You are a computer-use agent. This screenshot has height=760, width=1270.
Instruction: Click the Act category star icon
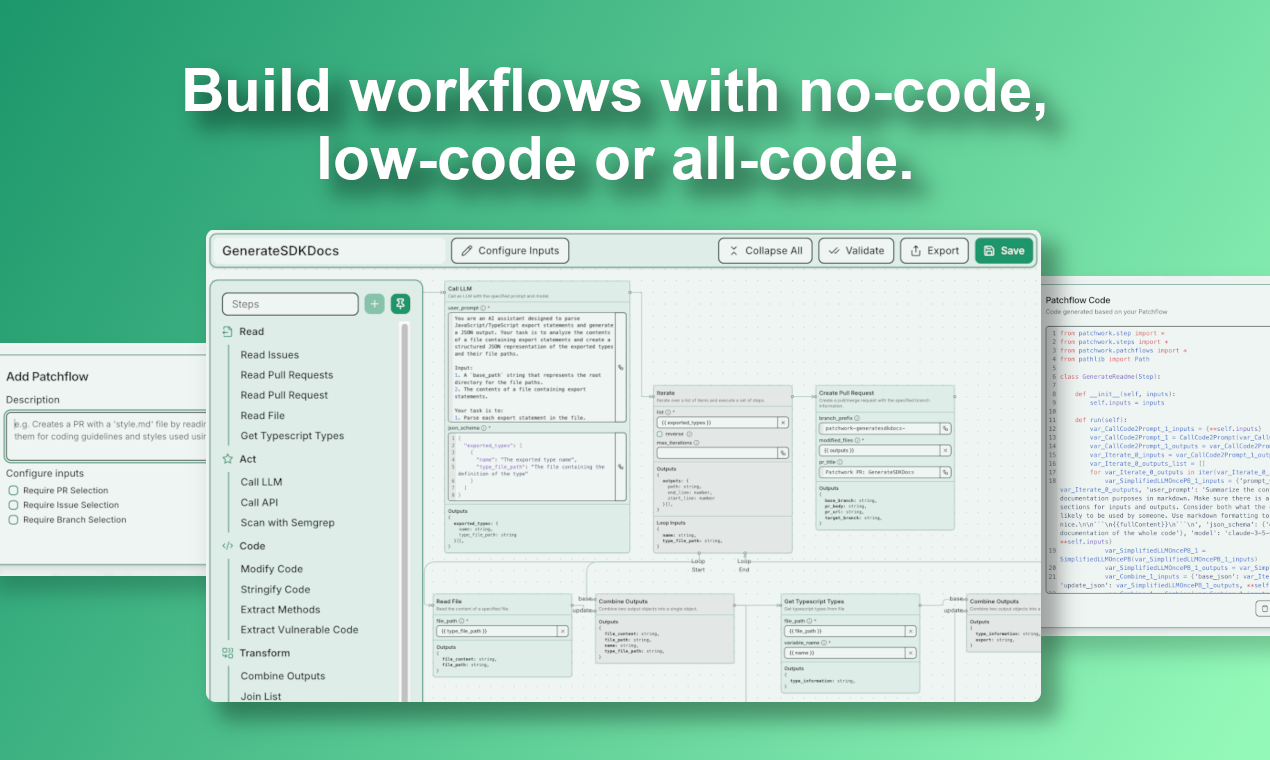(228, 459)
